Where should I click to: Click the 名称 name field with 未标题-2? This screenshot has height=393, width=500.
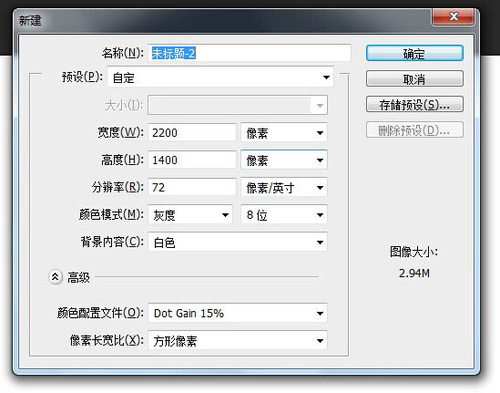pyautogui.click(x=249, y=53)
